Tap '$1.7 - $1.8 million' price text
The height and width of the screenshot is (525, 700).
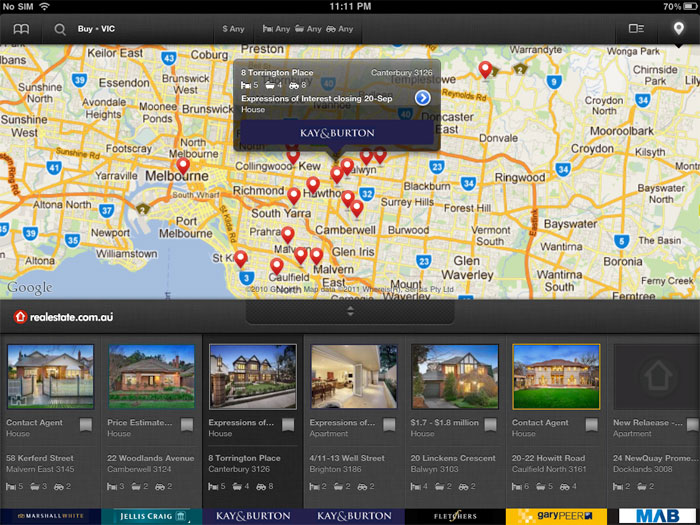(x=445, y=422)
